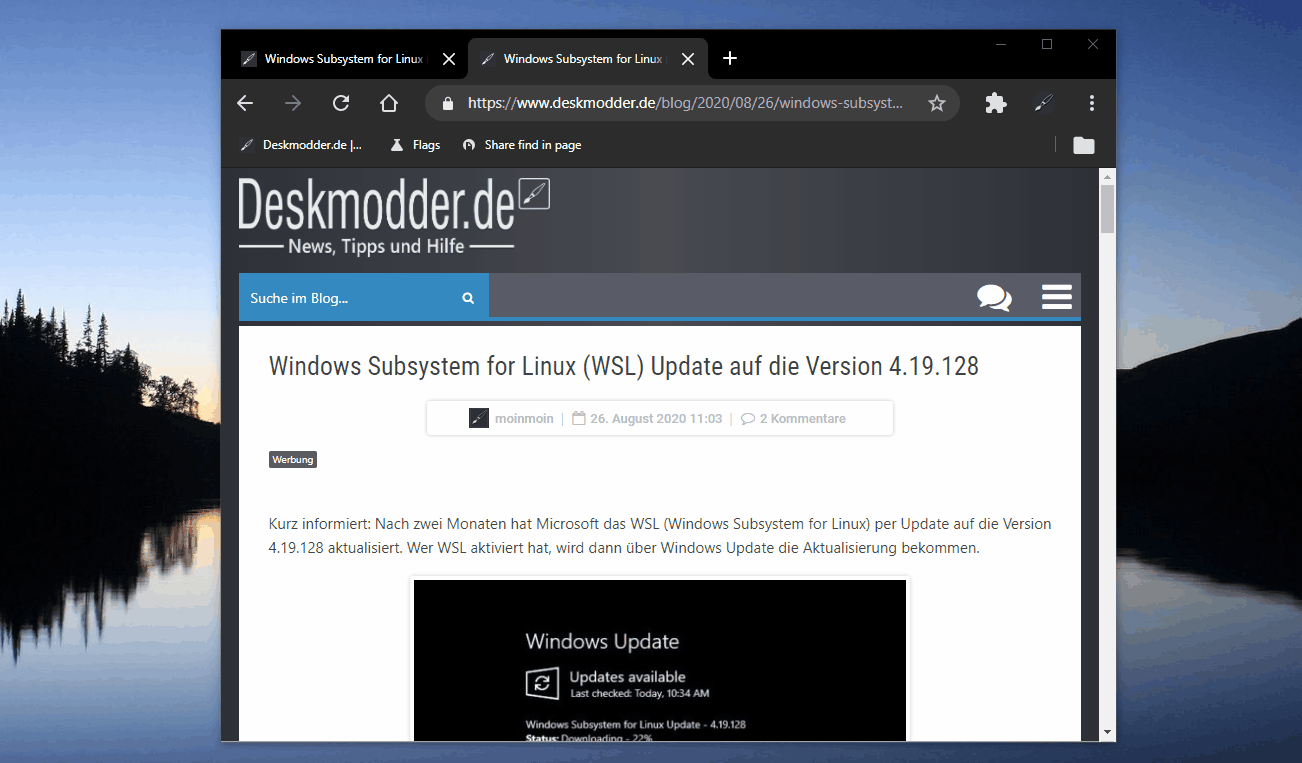Maximize the browser window
1302x763 pixels.
(x=1047, y=44)
